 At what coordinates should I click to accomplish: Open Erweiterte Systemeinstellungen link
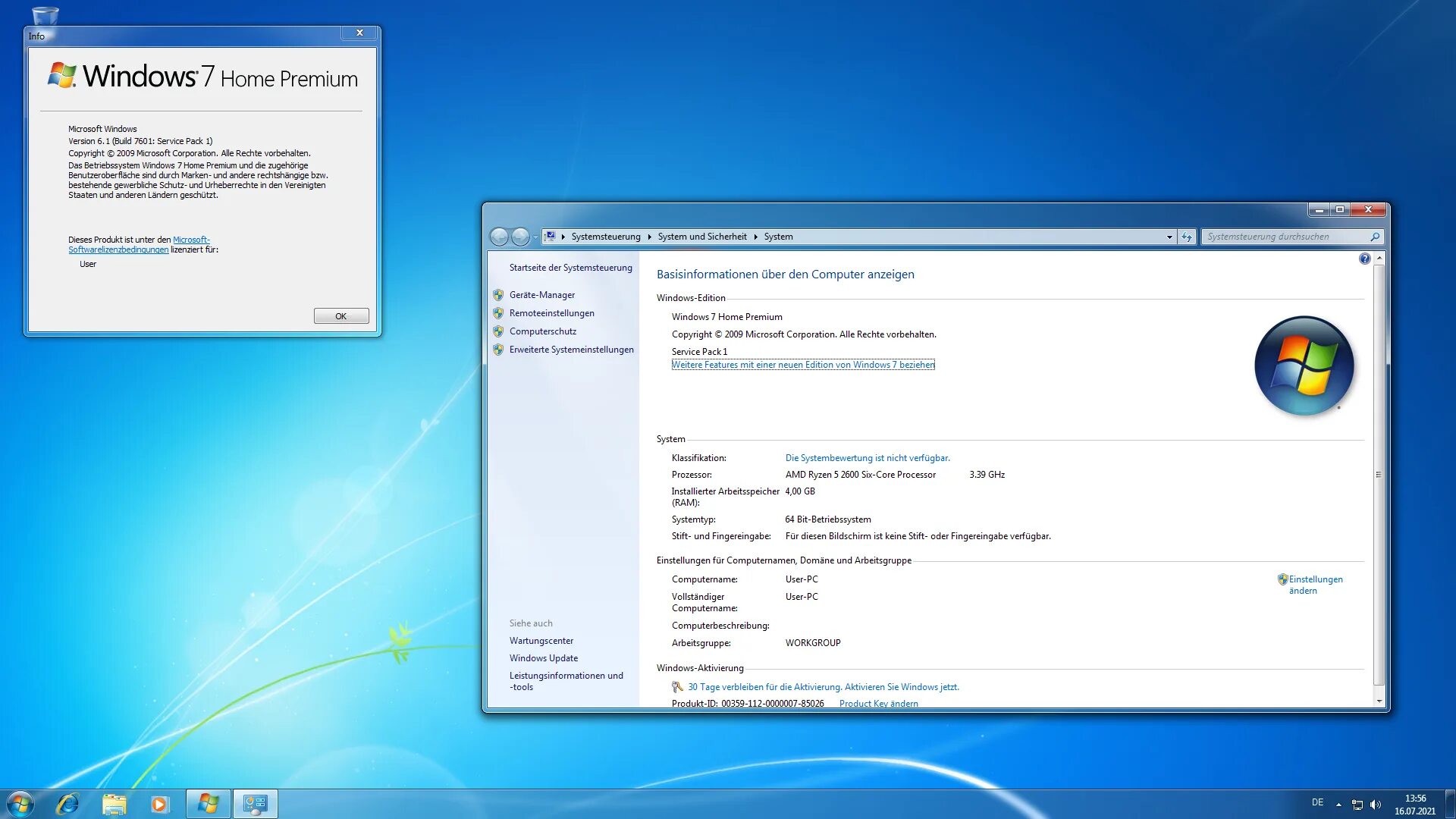pyautogui.click(x=572, y=350)
